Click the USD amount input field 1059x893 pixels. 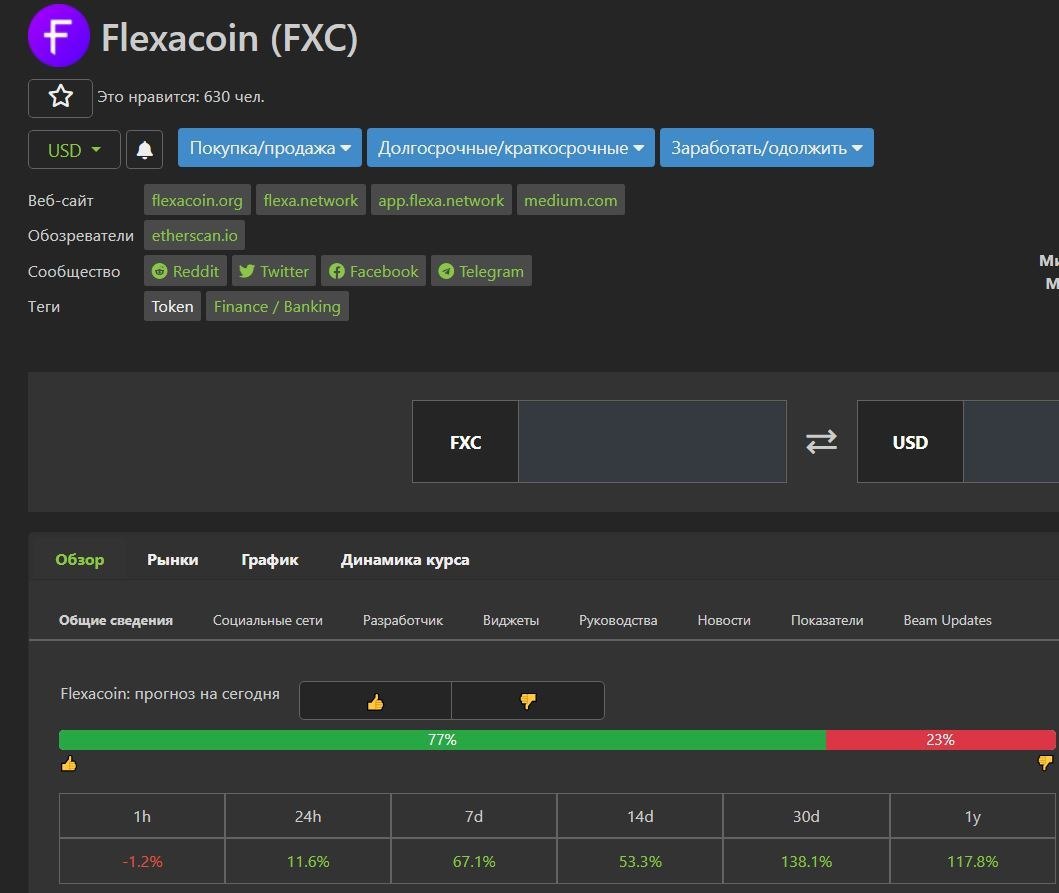click(x=1011, y=442)
